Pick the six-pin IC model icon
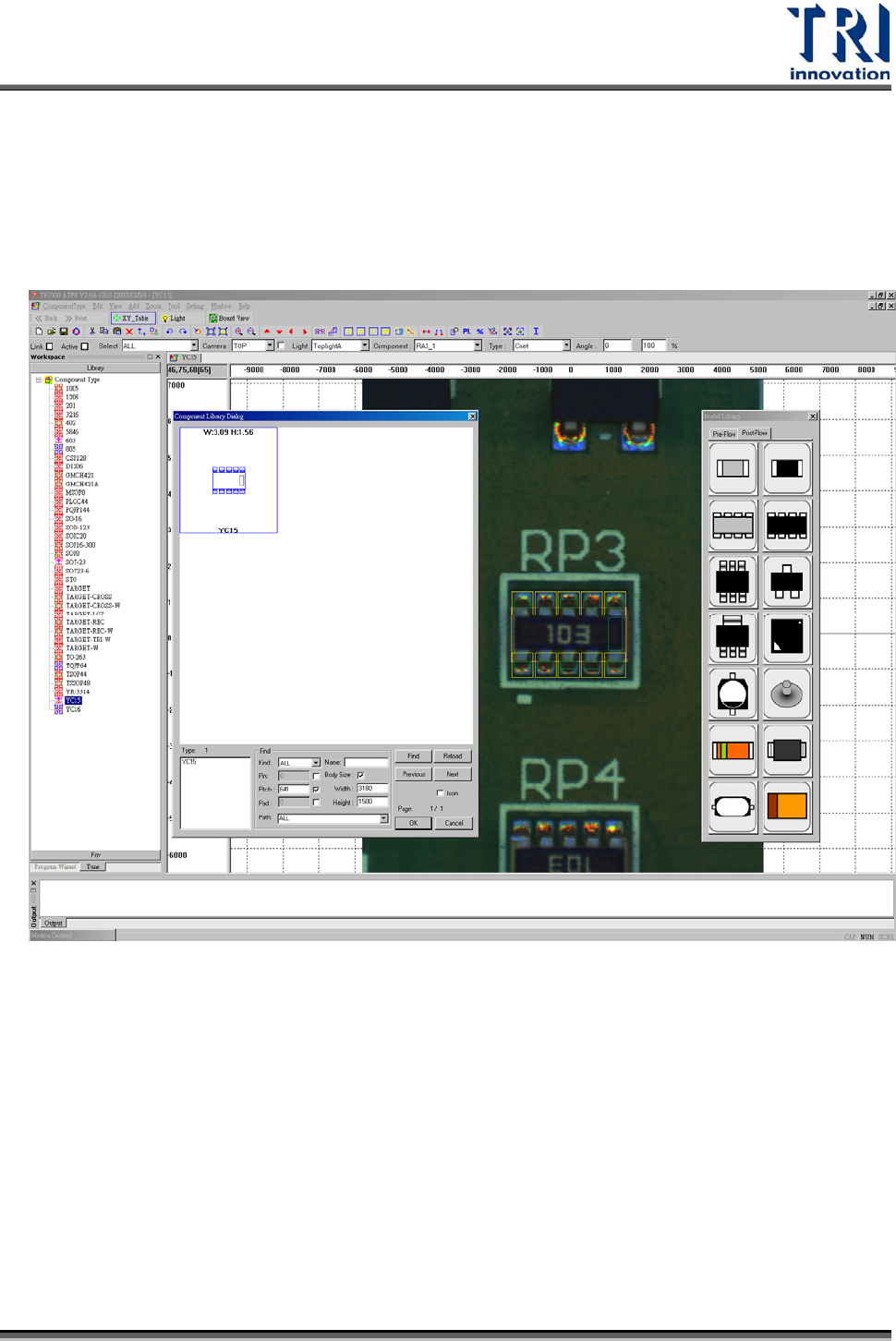896x1341 pixels. point(733,581)
